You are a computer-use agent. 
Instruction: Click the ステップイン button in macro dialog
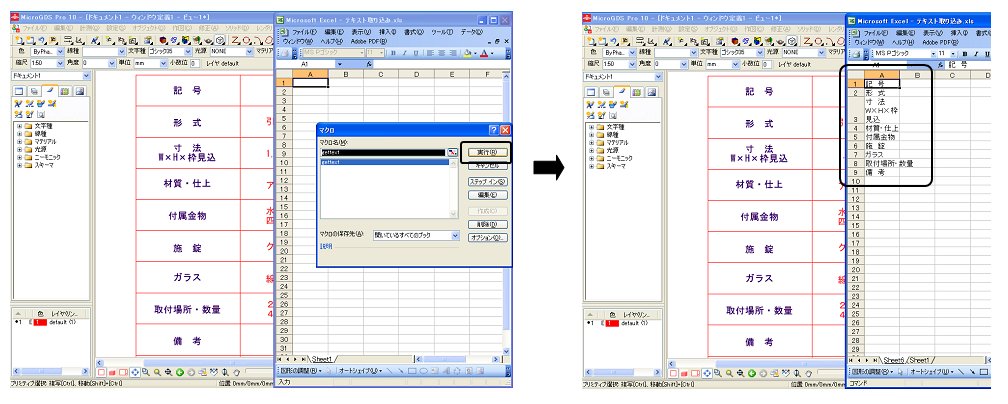click(x=489, y=181)
